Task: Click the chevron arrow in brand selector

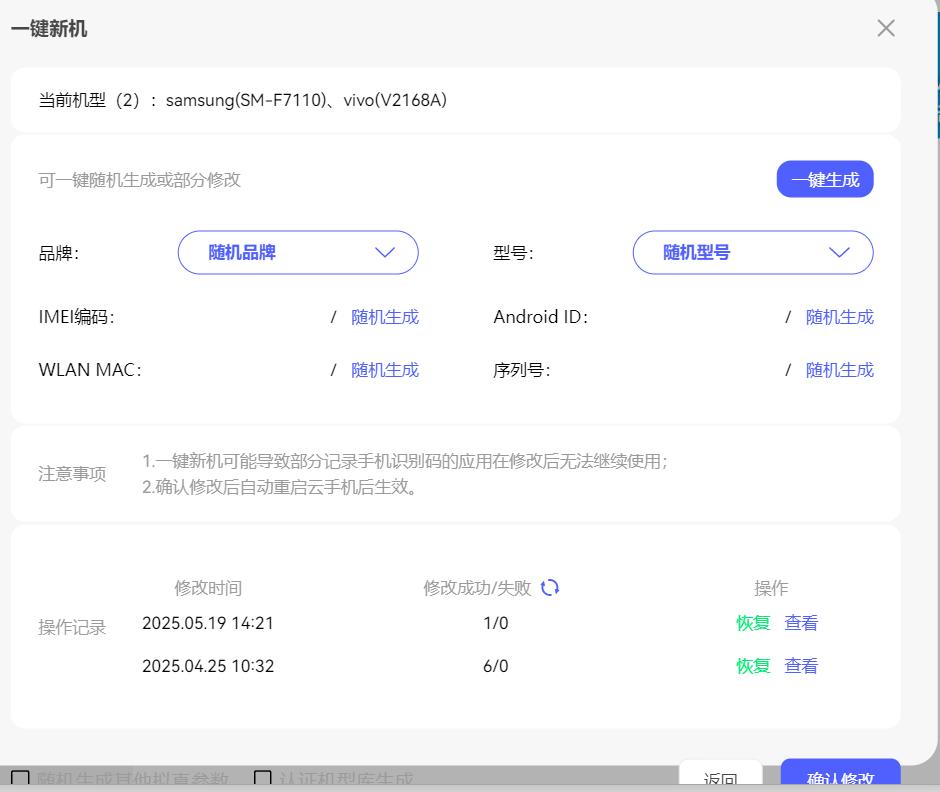Action: tap(385, 253)
